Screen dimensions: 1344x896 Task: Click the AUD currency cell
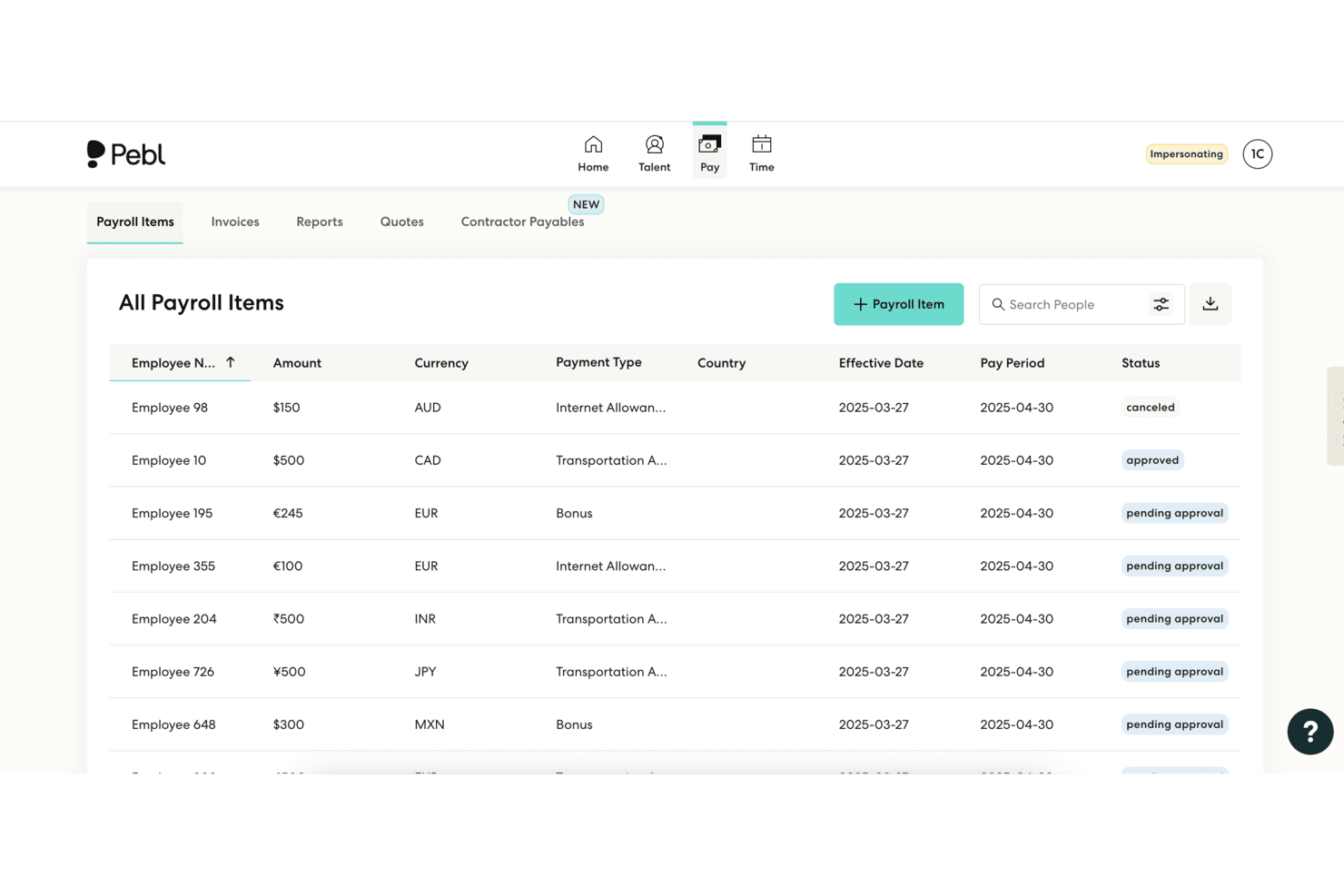point(428,408)
